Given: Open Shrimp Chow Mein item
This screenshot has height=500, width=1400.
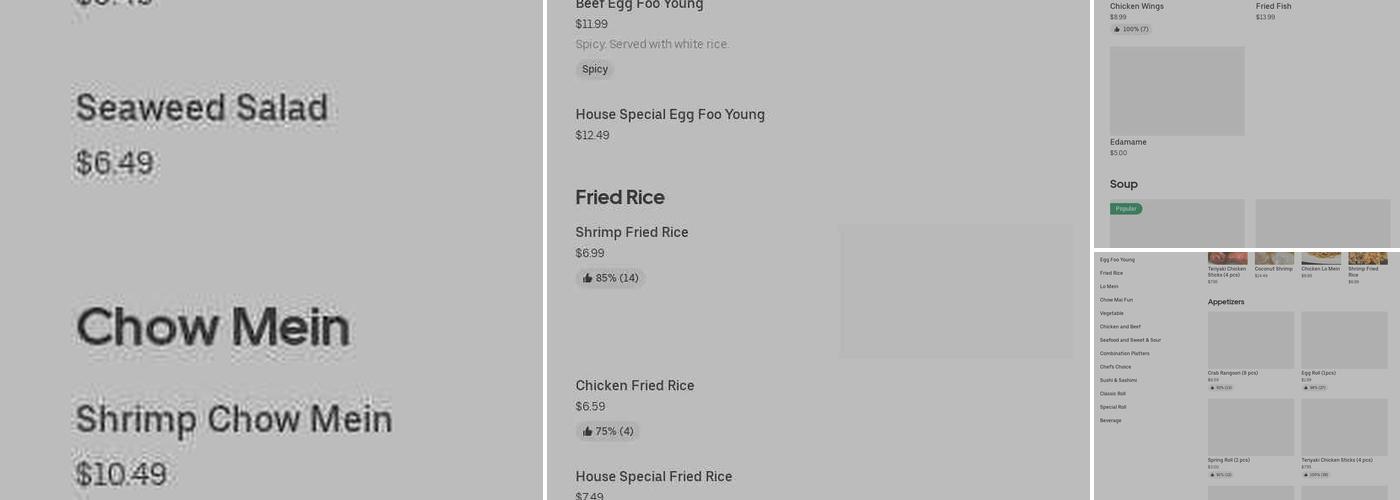Looking at the screenshot, I should (x=233, y=419).
